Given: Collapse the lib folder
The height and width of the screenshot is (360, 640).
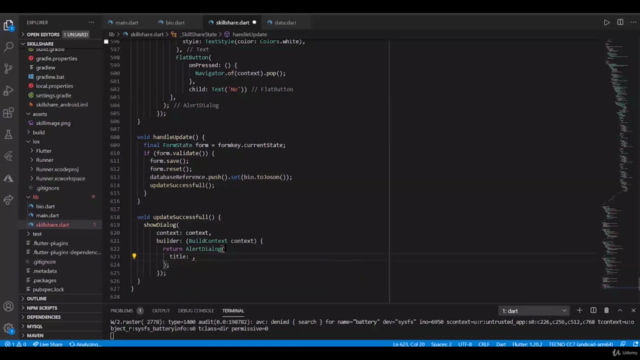Looking at the screenshot, I should pyautogui.click(x=60, y=197).
